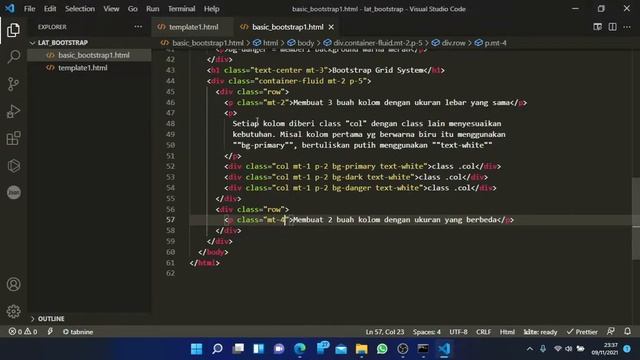640x360 pixels.
Task: Change the UTF-8 encoding setting
Action: 458,332
